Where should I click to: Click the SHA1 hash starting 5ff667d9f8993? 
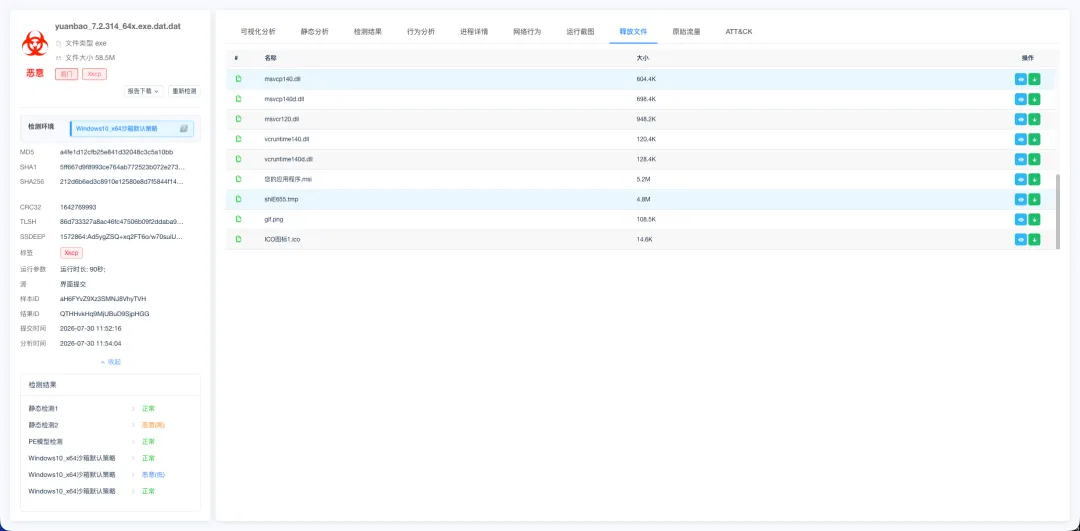click(x=122, y=167)
